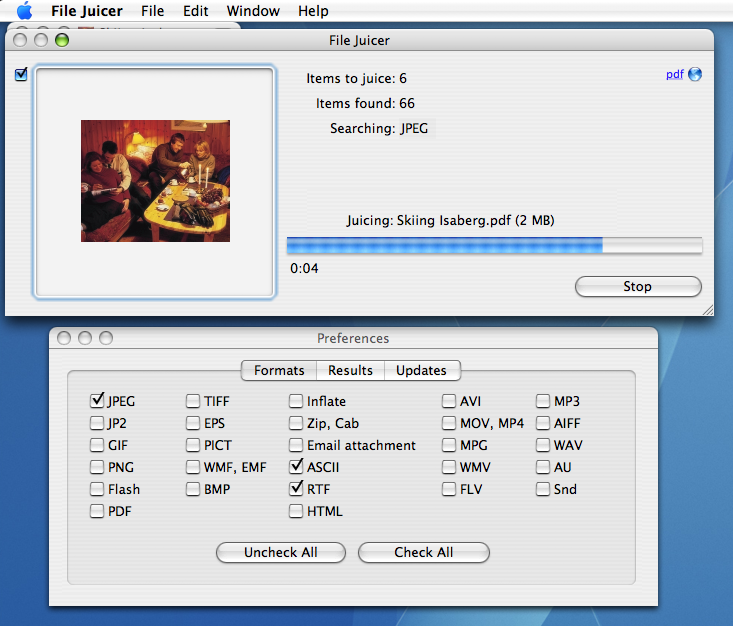Click the blue juicing progress bar
The image size is (733, 626).
point(495,245)
